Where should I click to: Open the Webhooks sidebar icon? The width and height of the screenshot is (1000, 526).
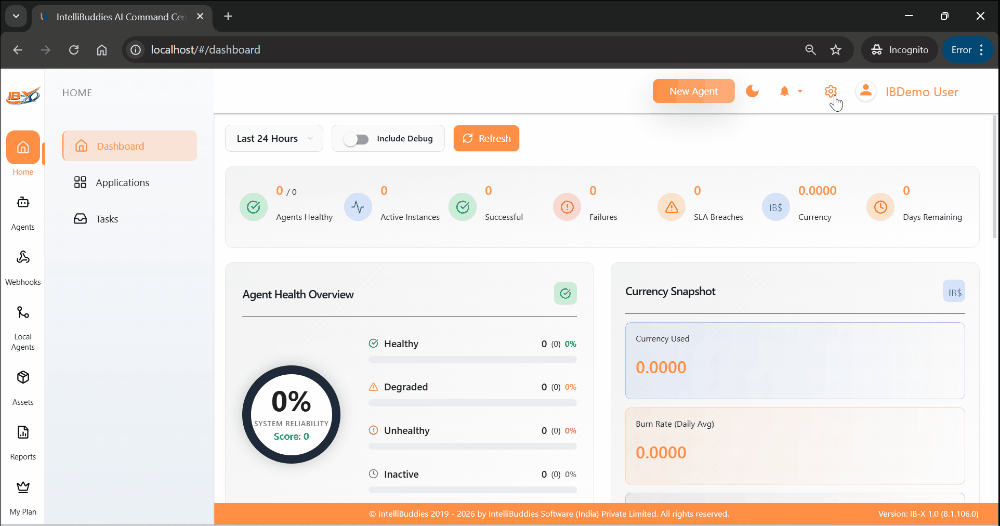22,258
